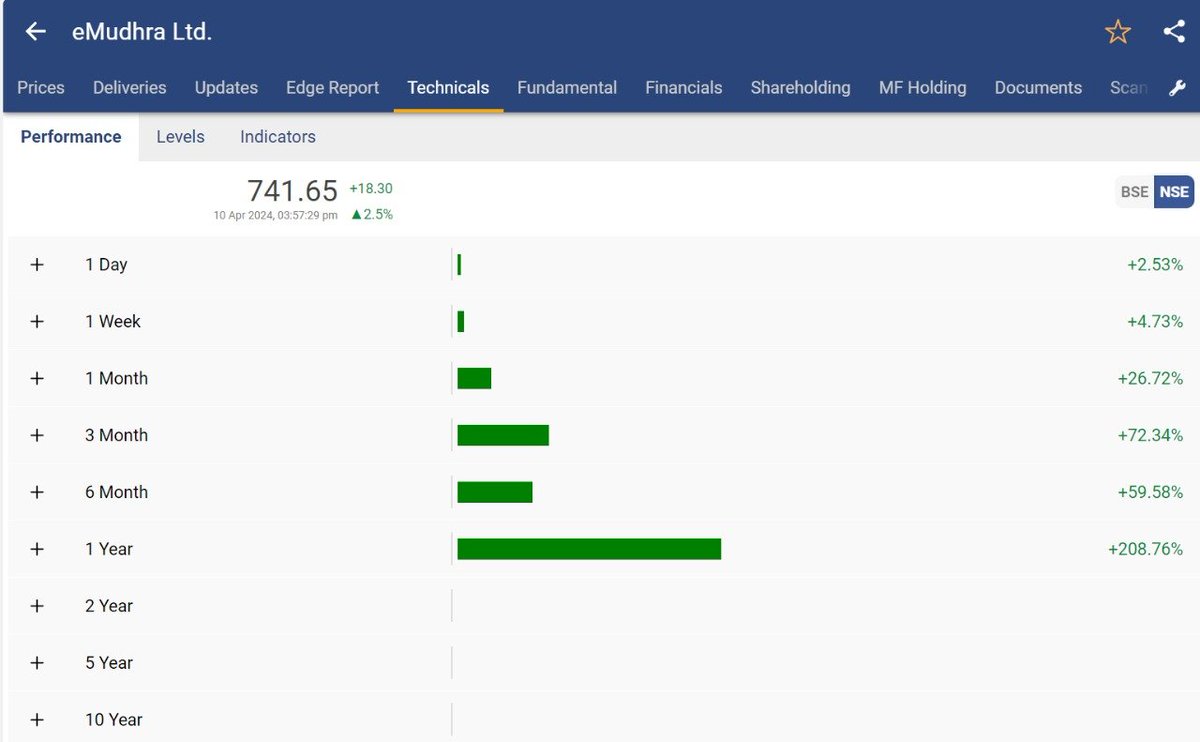Go back using the left arrow icon
This screenshot has width=1200, height=742.
(36, 32)
